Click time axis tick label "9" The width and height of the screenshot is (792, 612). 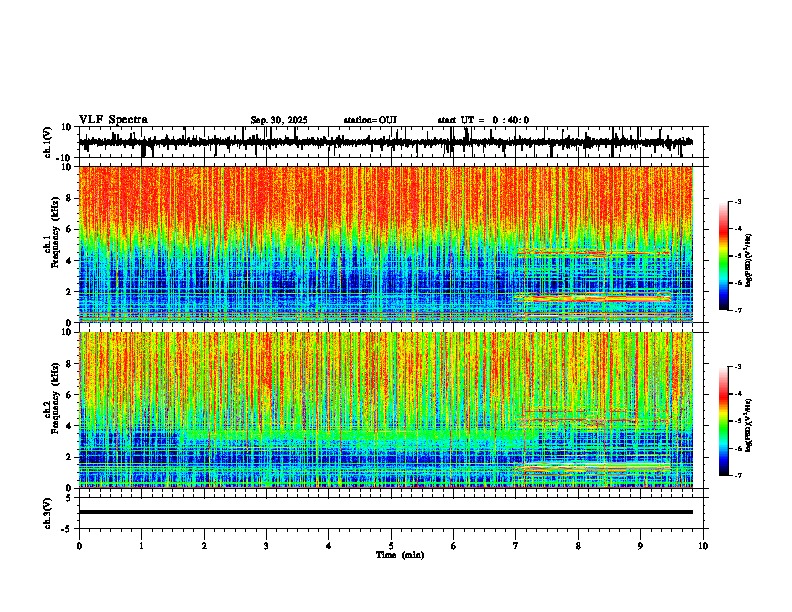[640, 546]
